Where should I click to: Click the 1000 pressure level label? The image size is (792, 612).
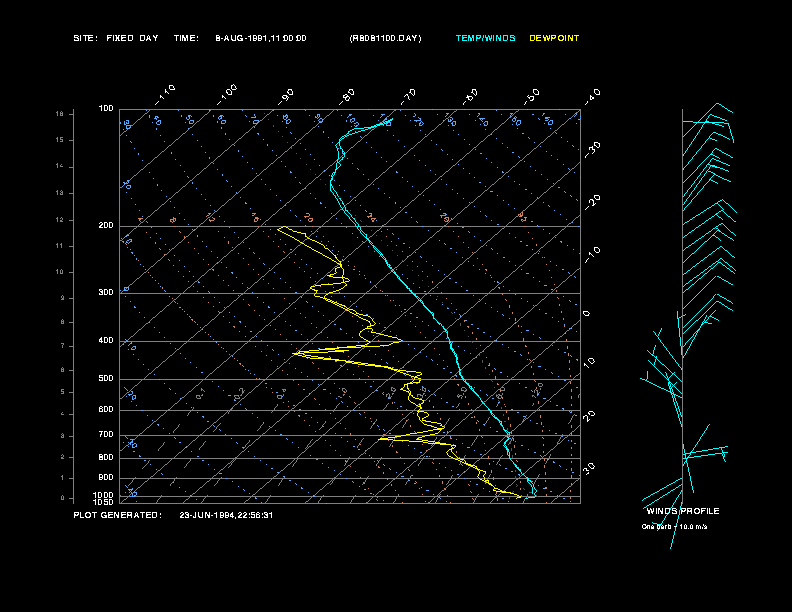click(104, 495)
